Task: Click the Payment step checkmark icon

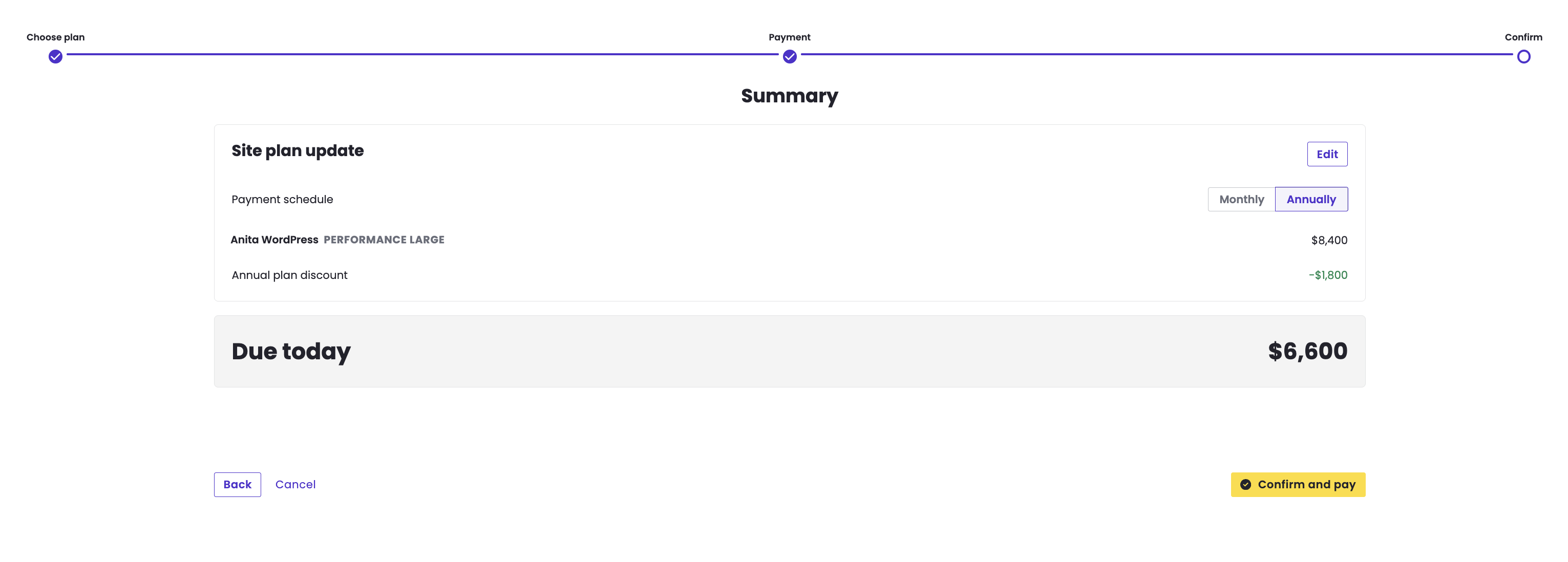Action: coord(790,57)
